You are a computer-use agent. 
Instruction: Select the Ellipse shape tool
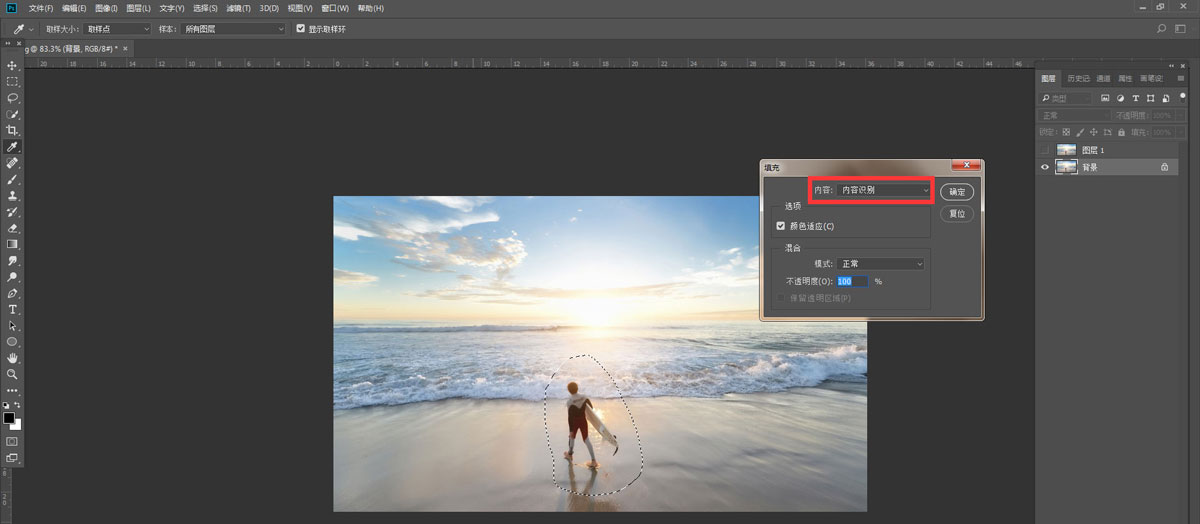(x=12, y=342)
